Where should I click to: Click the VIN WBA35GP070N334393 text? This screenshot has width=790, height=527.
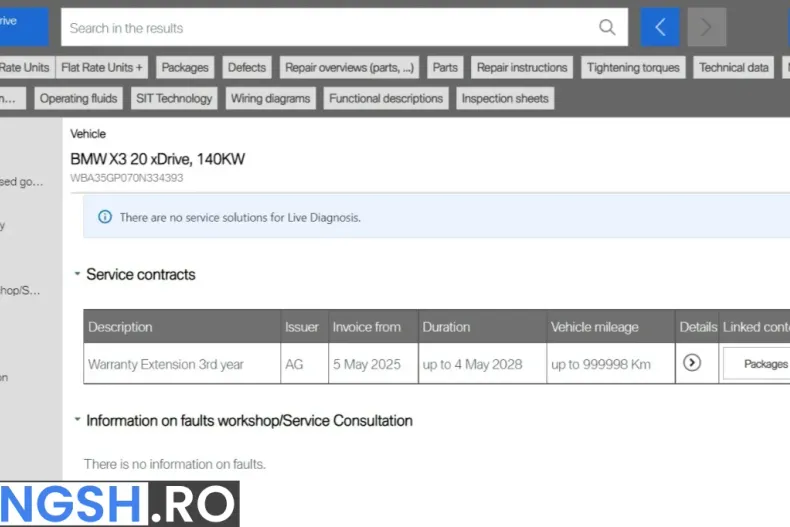coord(126,177)
